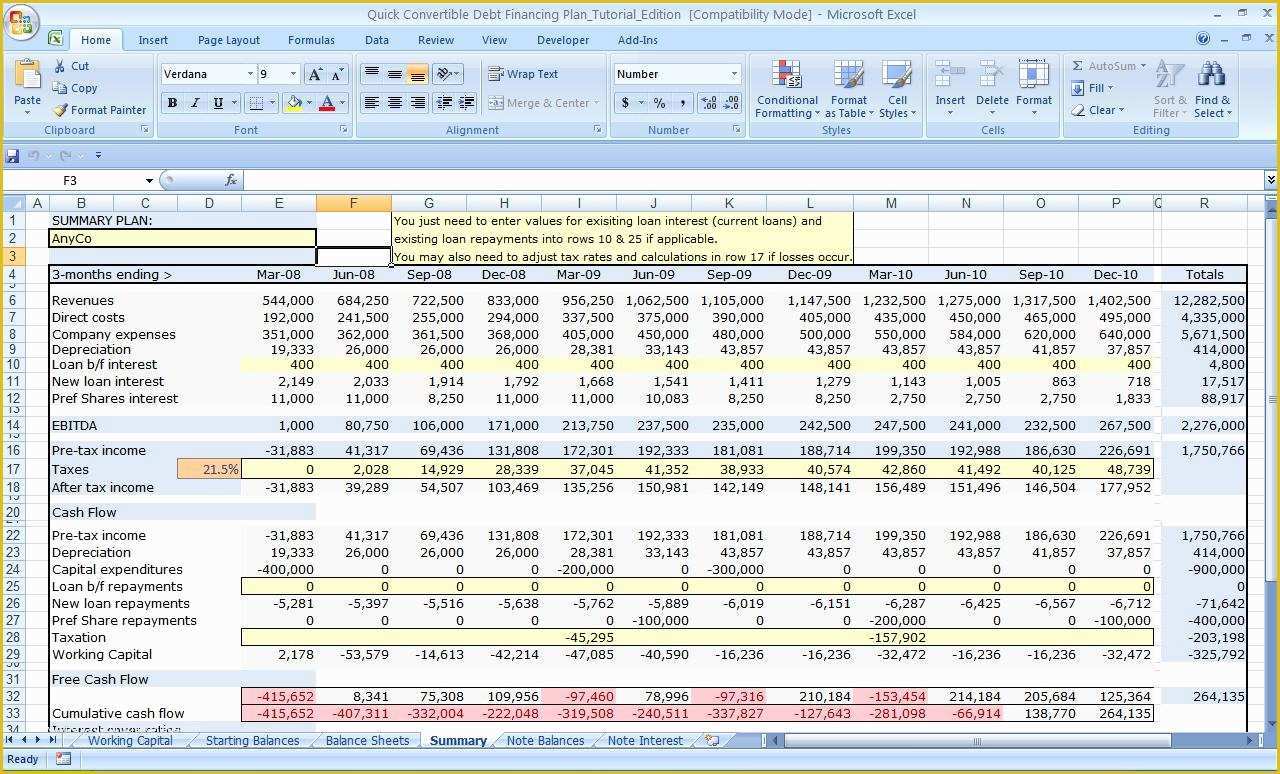Decrease cell indent

coord(444,103)
